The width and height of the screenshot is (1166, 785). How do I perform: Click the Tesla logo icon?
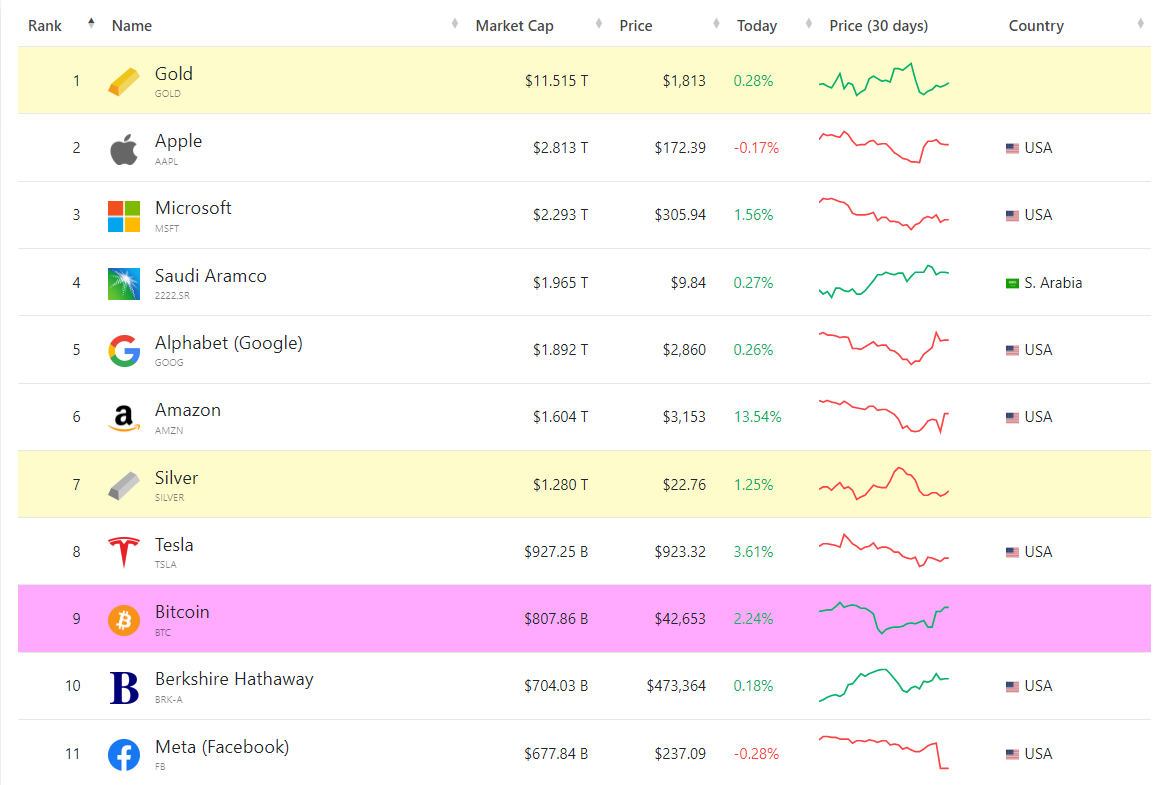point(123,552)
